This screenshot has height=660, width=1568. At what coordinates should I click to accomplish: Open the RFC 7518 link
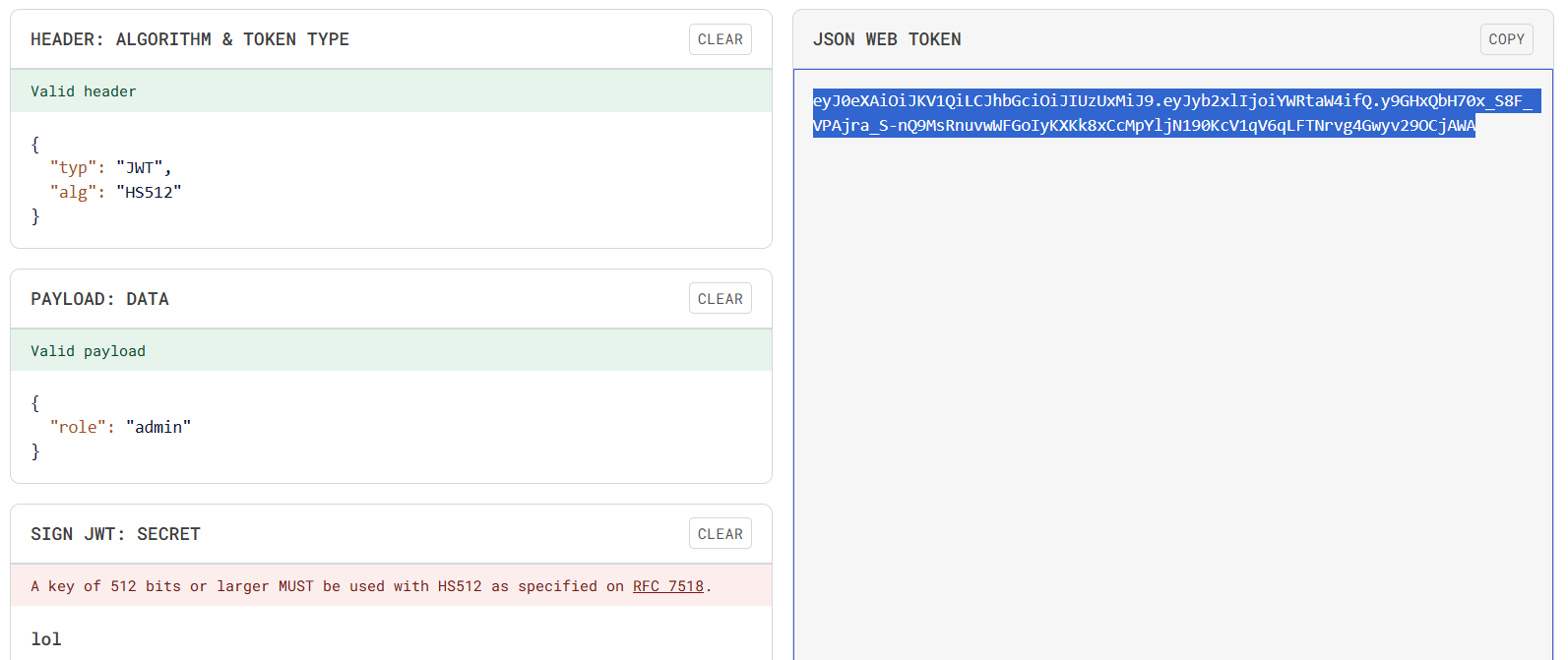[x=667, y=586]
